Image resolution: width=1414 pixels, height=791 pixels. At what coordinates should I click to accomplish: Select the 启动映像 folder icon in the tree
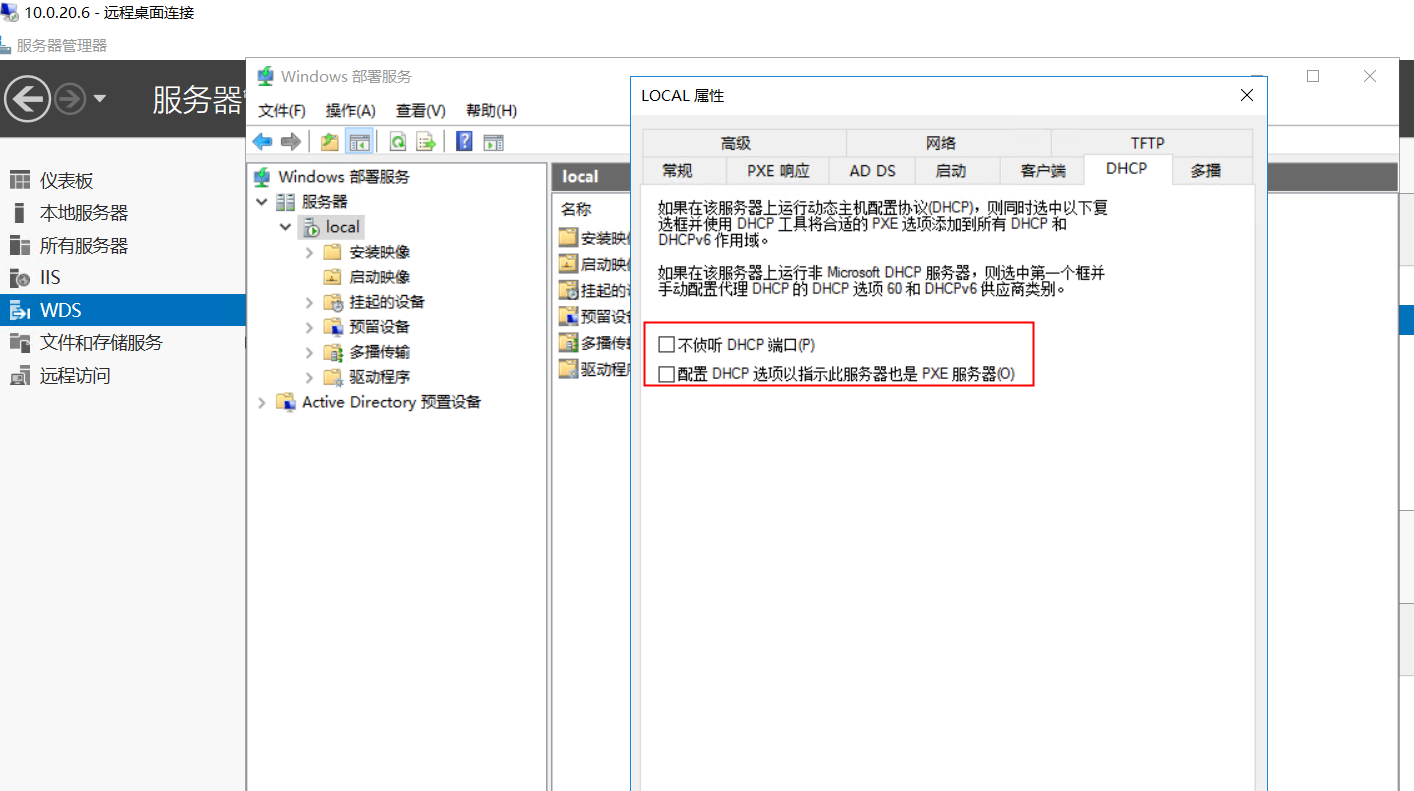tap(333, 277)
